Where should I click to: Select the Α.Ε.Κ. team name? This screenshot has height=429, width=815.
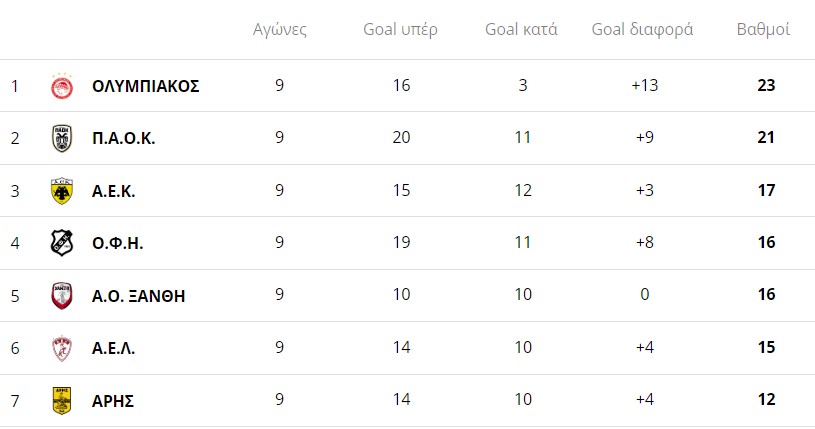click(x=113, y=191)
